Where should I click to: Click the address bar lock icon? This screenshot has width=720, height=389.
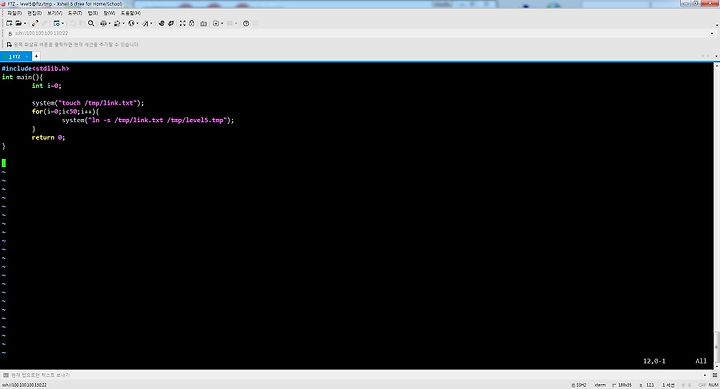tap(10, 34)
